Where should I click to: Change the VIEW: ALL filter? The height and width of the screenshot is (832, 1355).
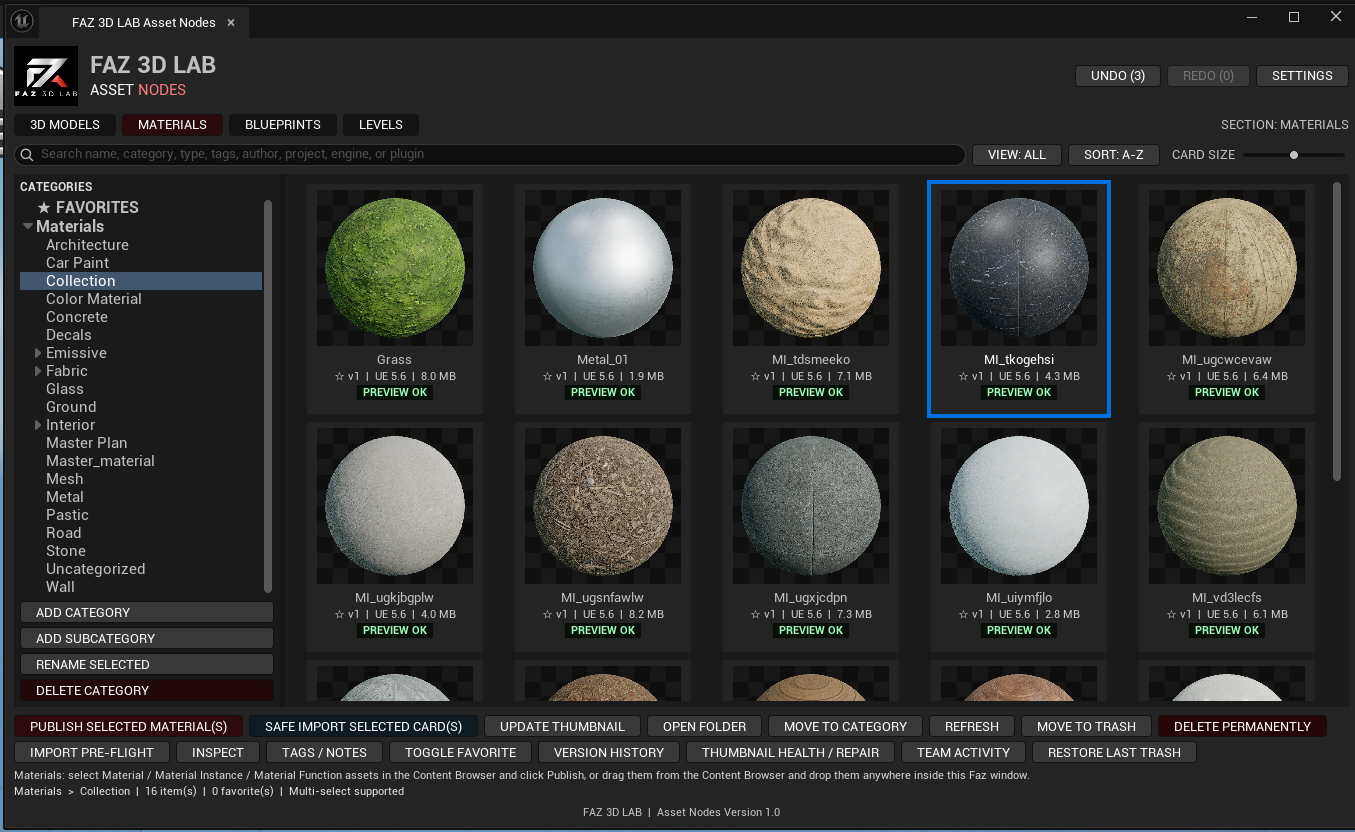[1016, 155]
